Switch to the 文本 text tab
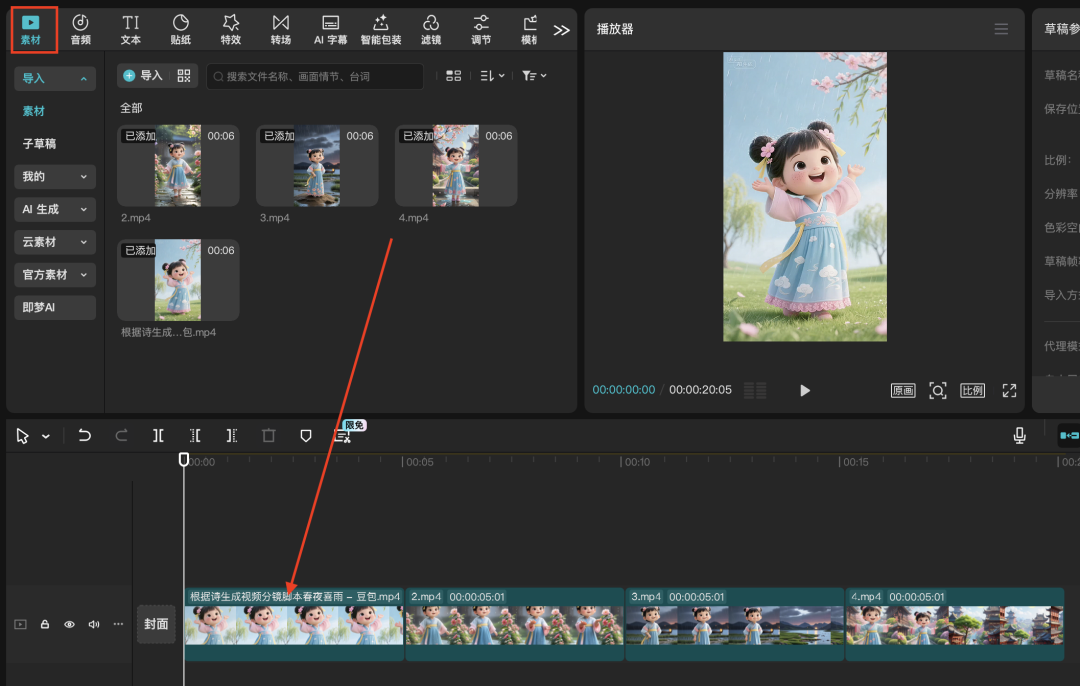 131,29
